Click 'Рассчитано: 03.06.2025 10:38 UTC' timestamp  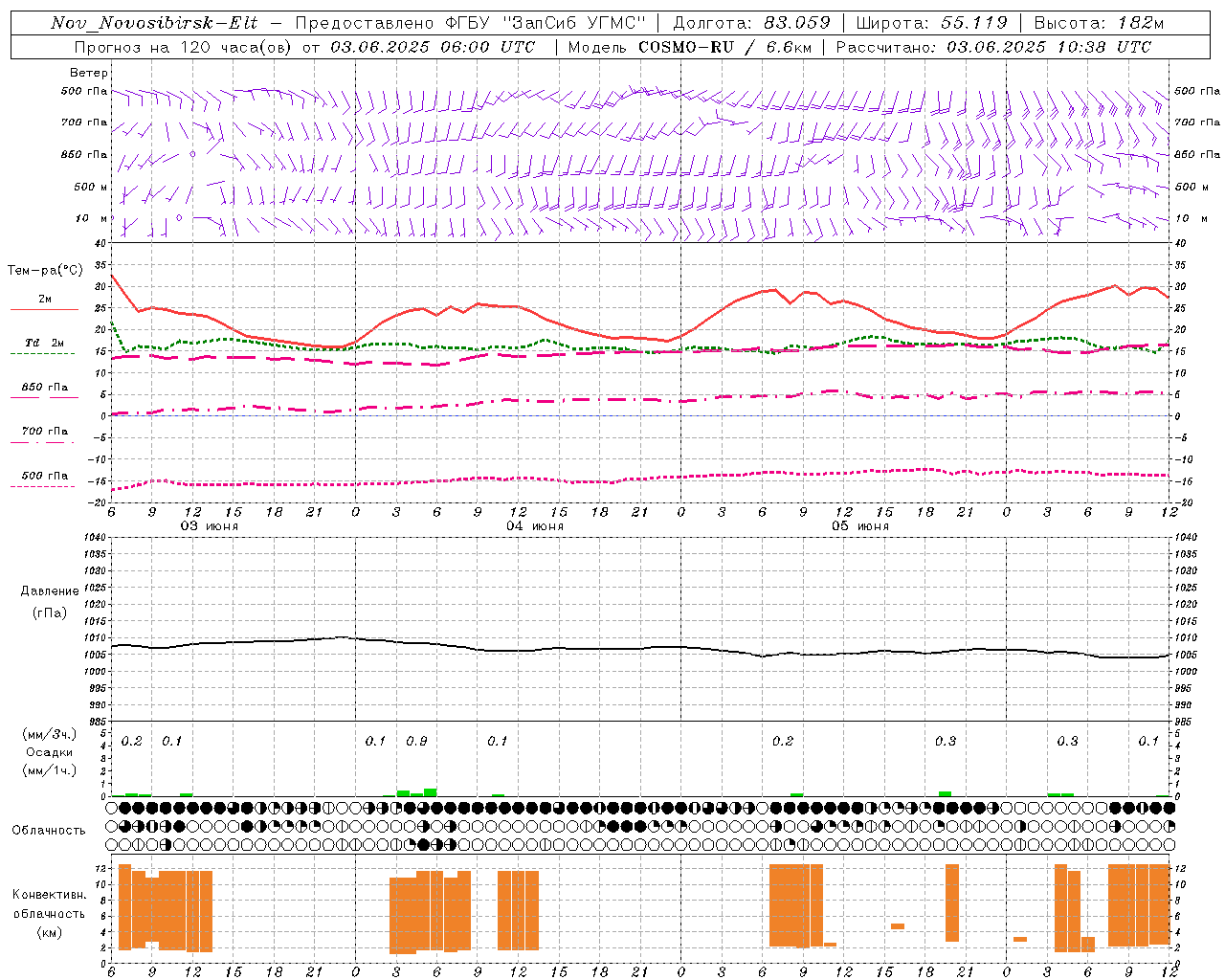point(993,47)
